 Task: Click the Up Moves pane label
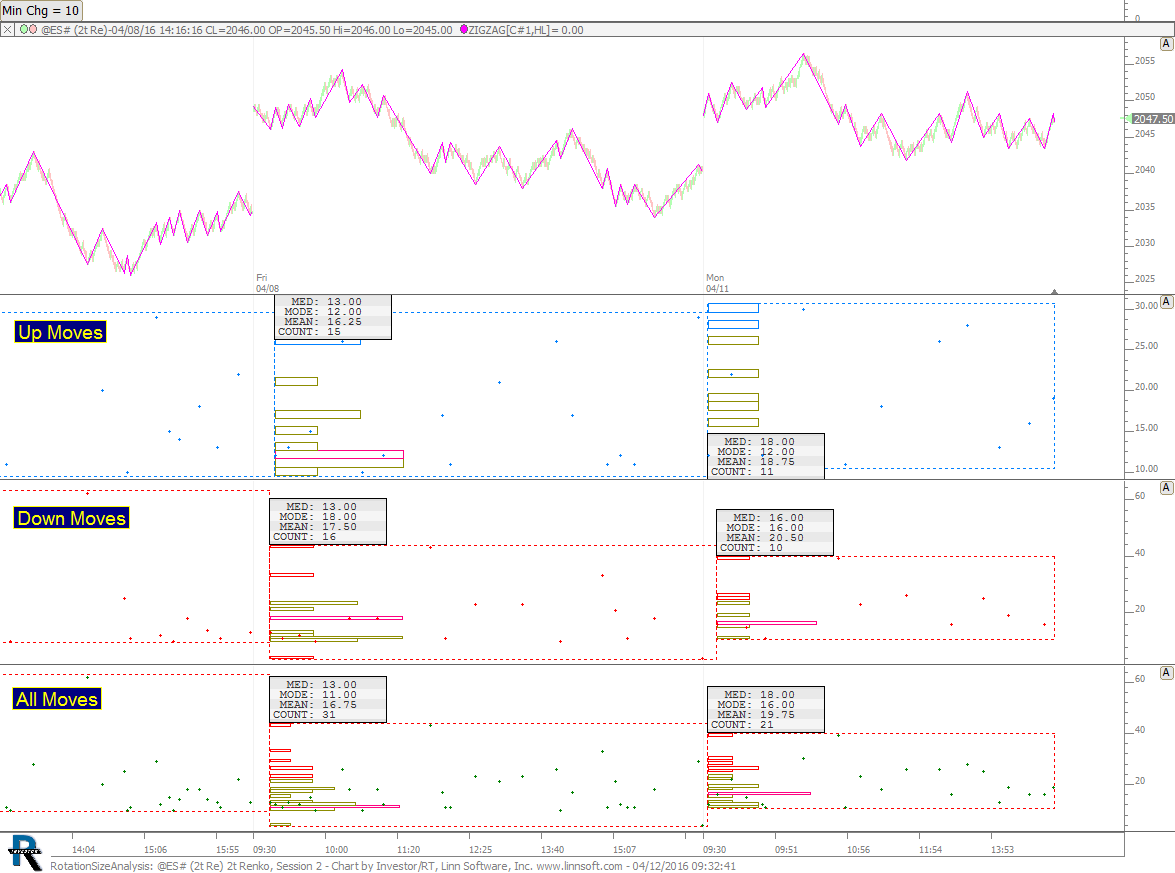click(x=61, y=332)
